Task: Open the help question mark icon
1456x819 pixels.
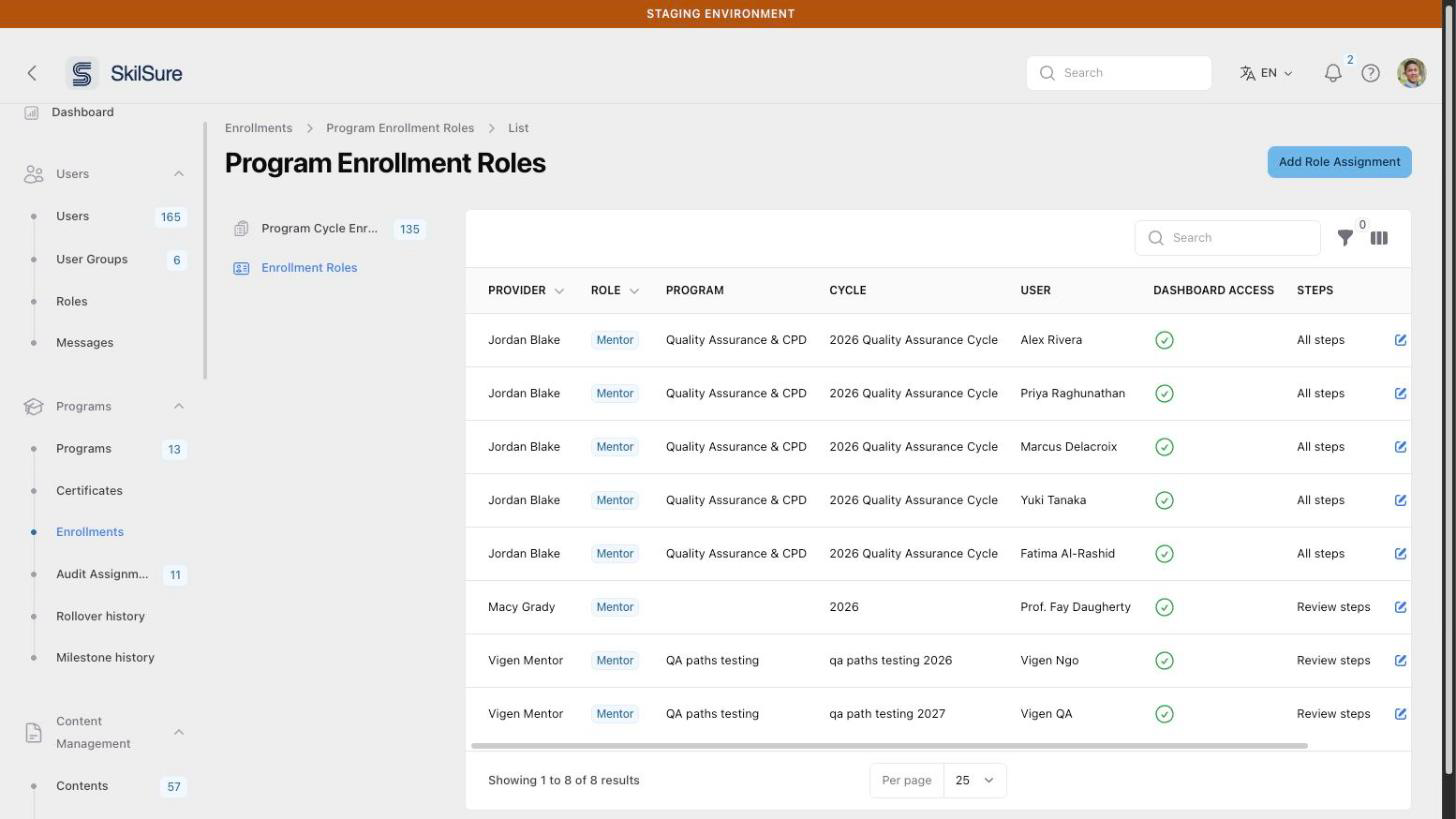Action: pos(1371,73)
